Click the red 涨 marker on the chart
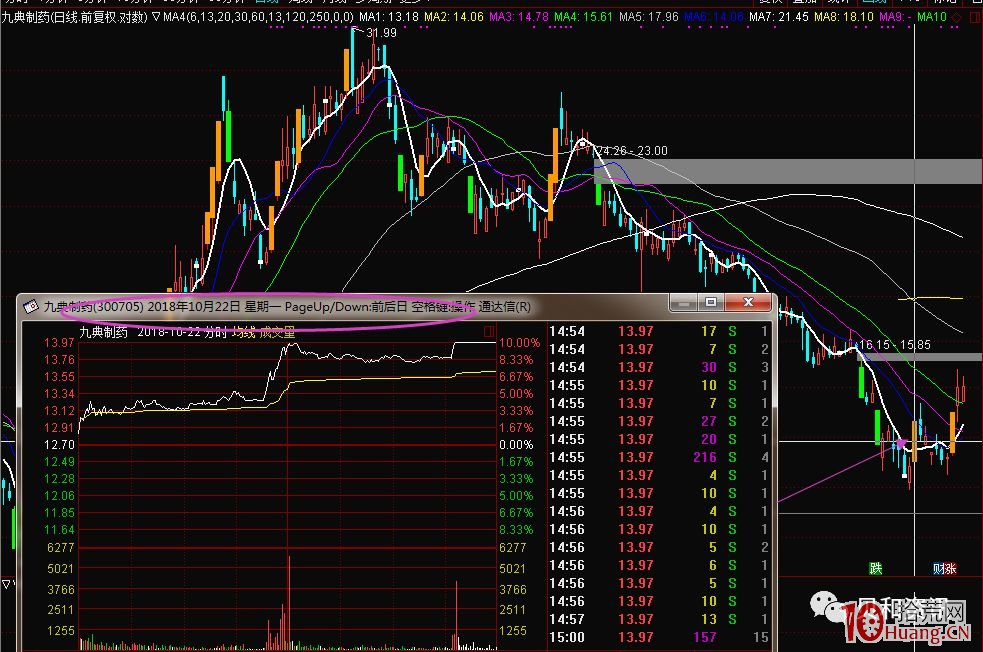Screen dimensions: 983x652 951,569
